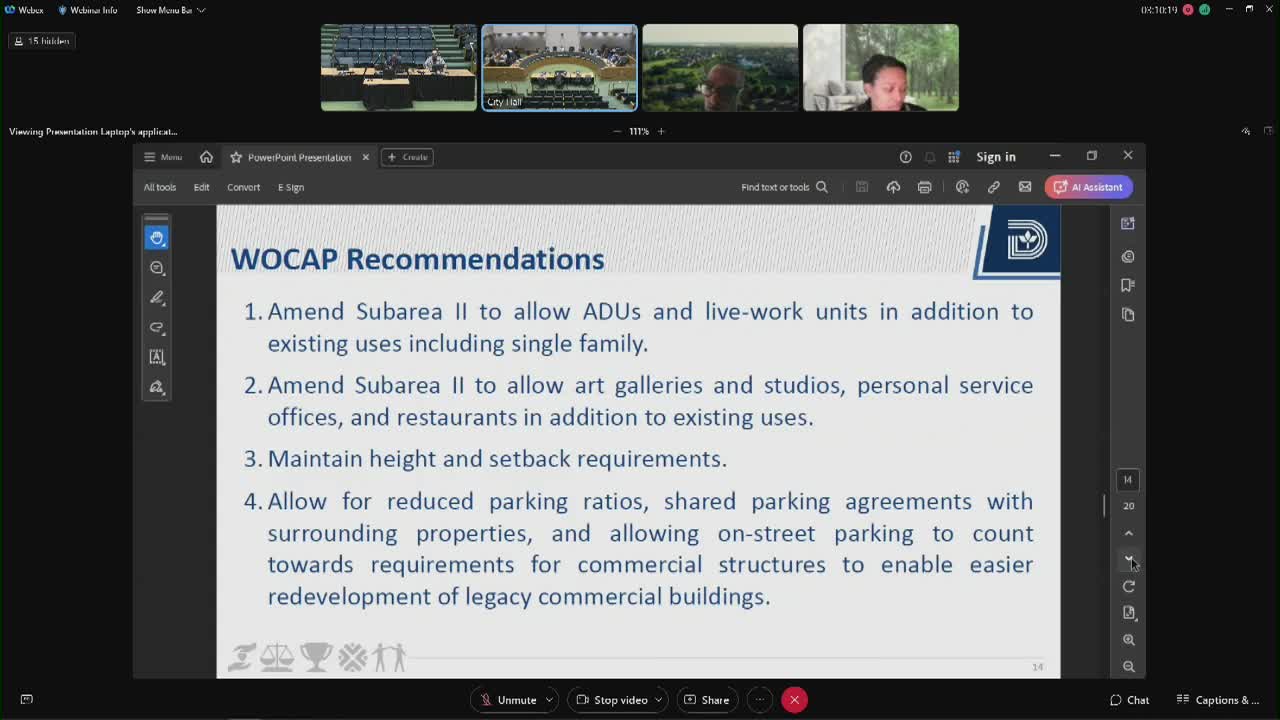This screenshot has height=720, width=1280.
Task: Zoom in on the PDF page
Action: [x=1129, y=640]
